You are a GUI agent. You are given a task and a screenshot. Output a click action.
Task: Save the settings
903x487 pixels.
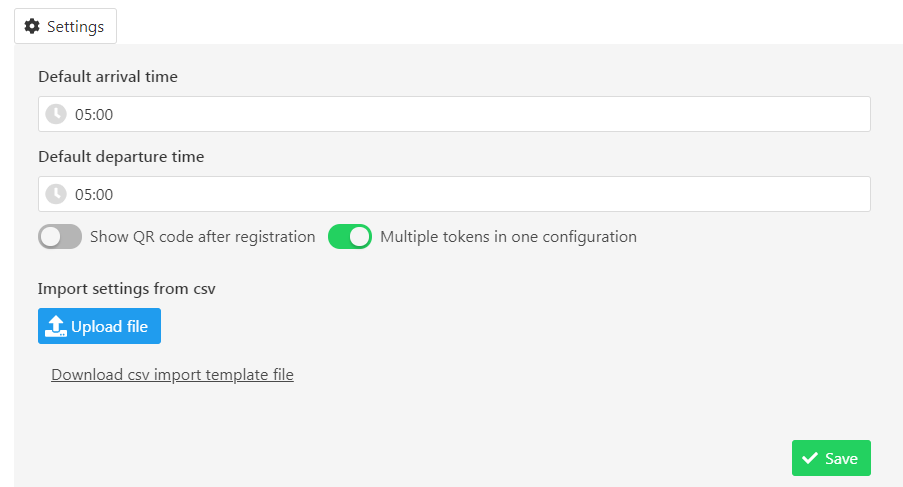point(831,458)
